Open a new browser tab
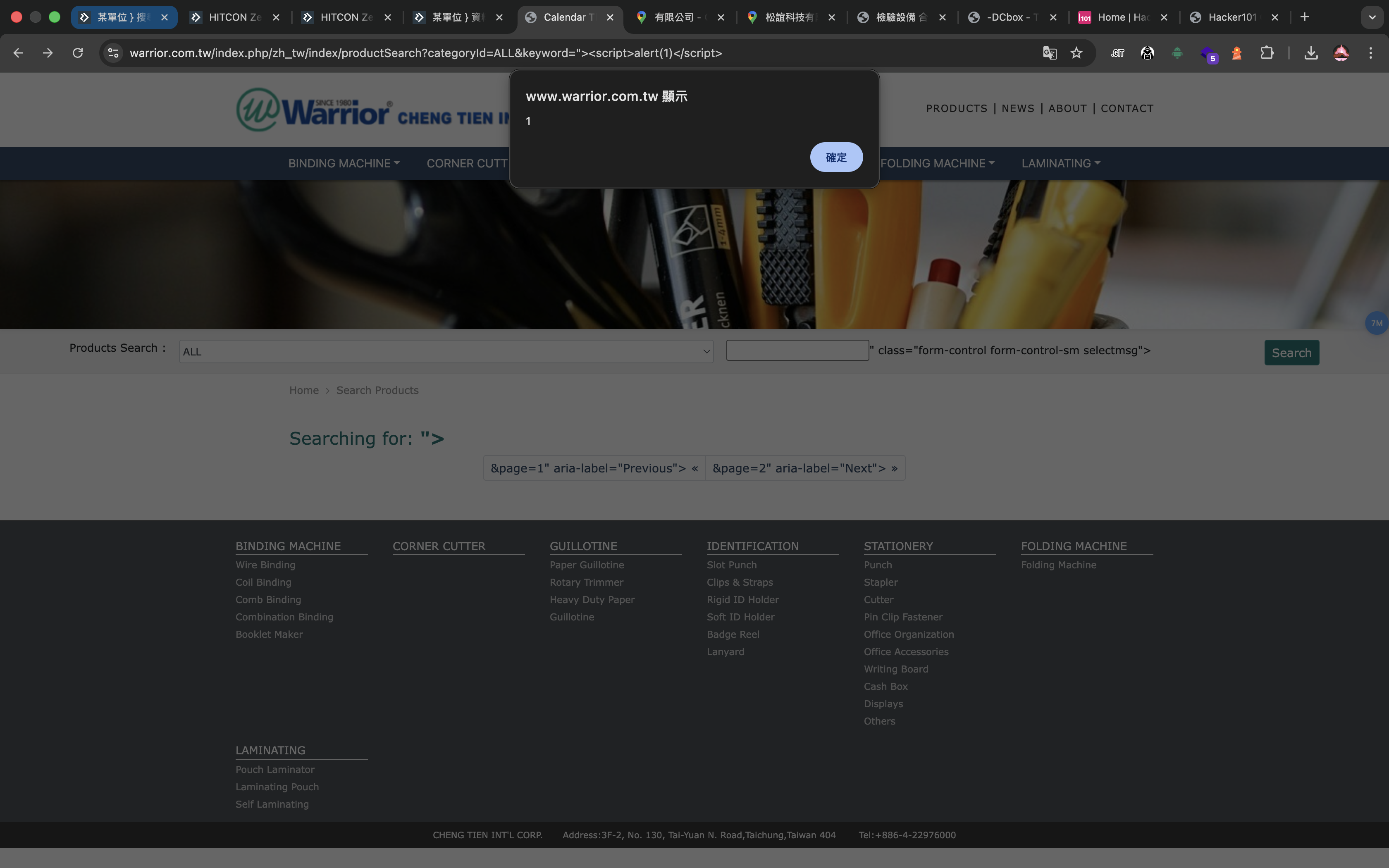1389x868 pixels. click(x=1304, y=17)
